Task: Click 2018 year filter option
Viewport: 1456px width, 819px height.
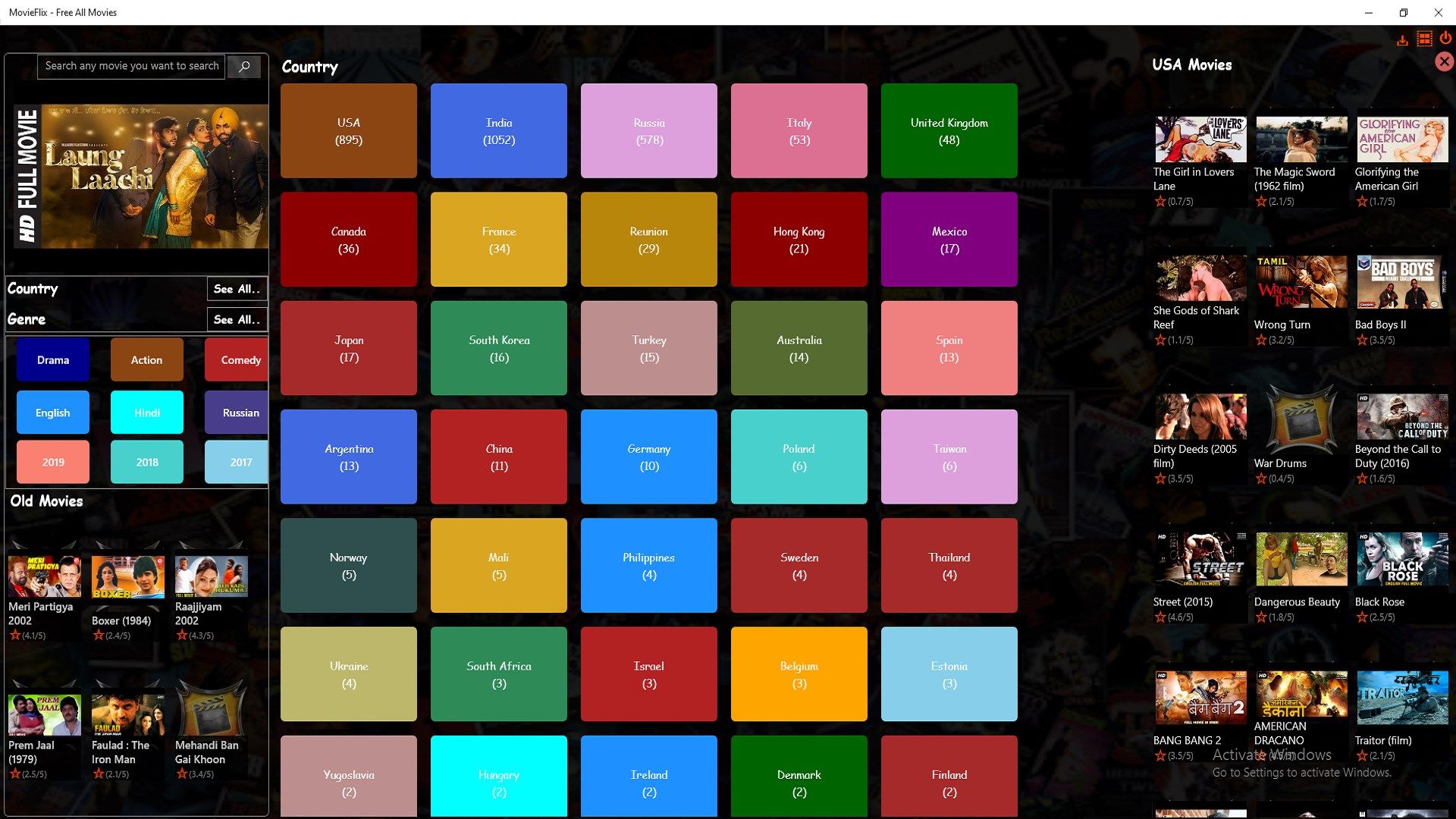Action: [148, 461]
